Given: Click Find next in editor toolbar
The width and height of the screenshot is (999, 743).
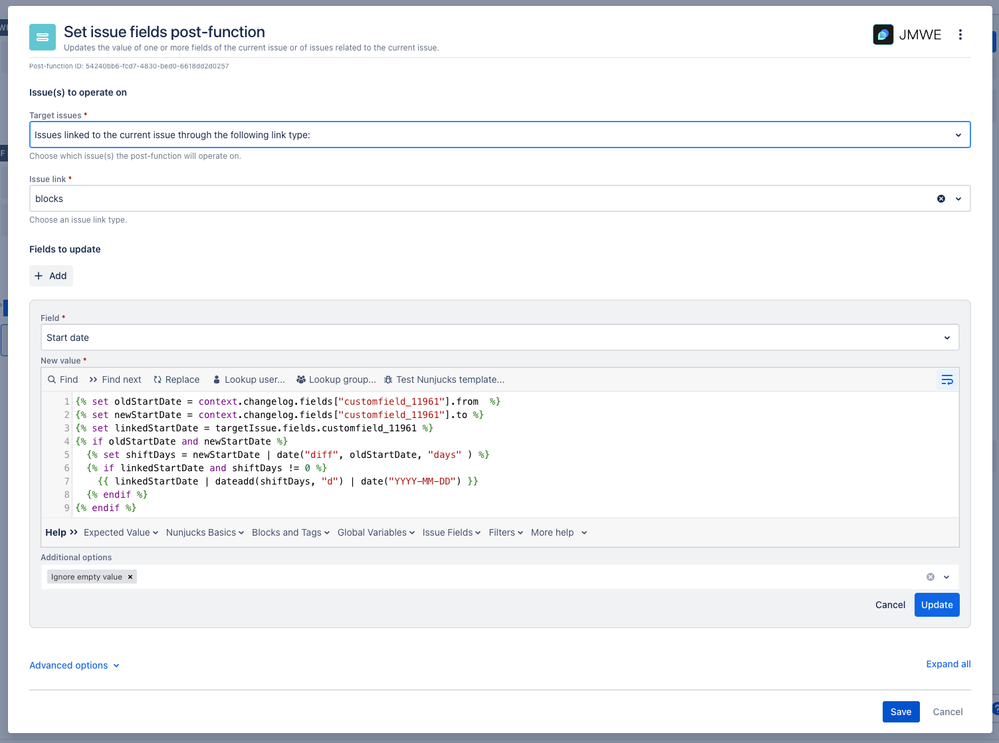Looking at the screenshot, I should [115, 380].
